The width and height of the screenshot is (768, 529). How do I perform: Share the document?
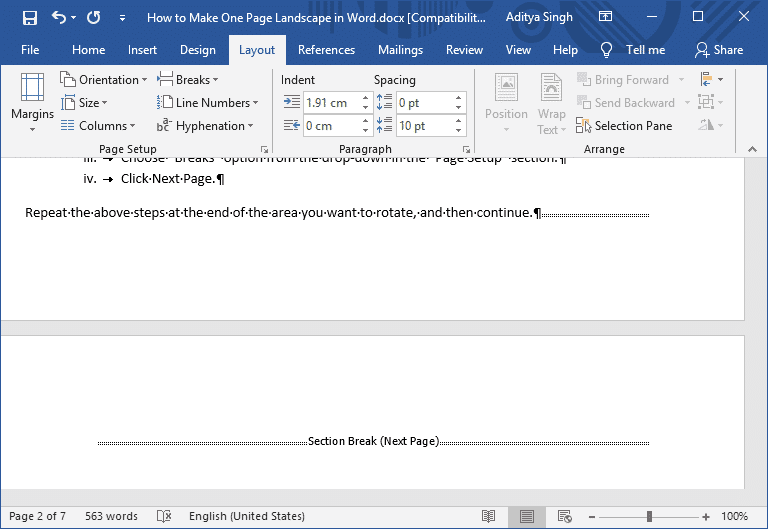719,50
